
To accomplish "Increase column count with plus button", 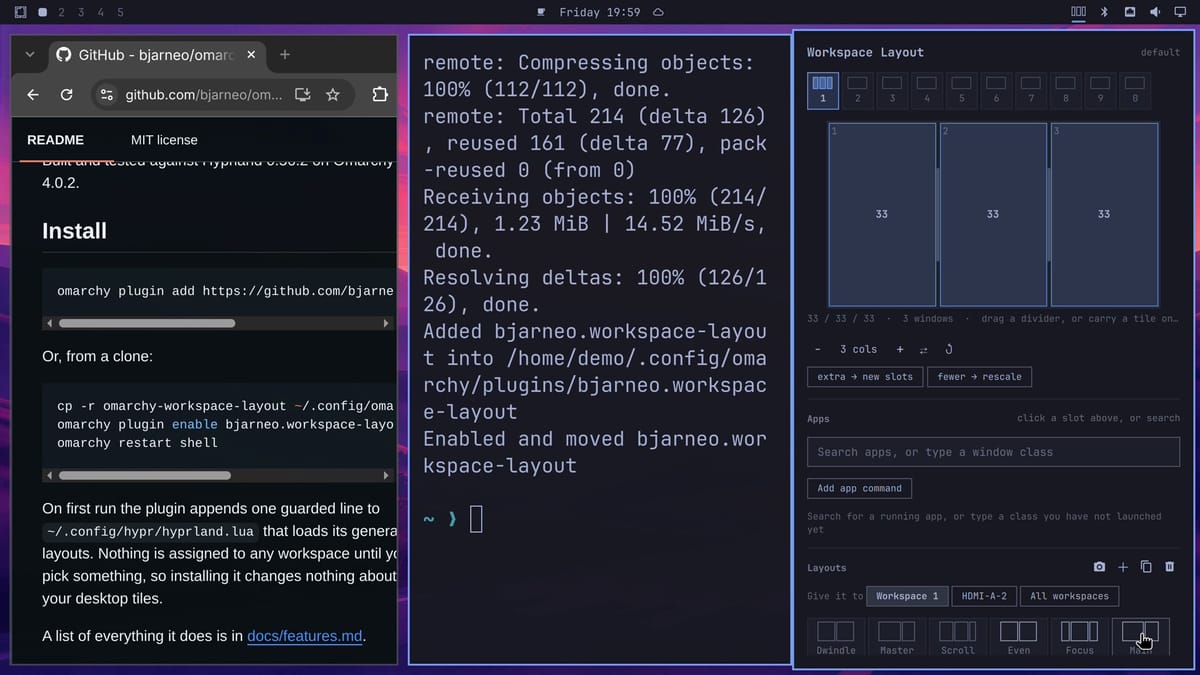I will pyautogui.click(x=900, y=349).
